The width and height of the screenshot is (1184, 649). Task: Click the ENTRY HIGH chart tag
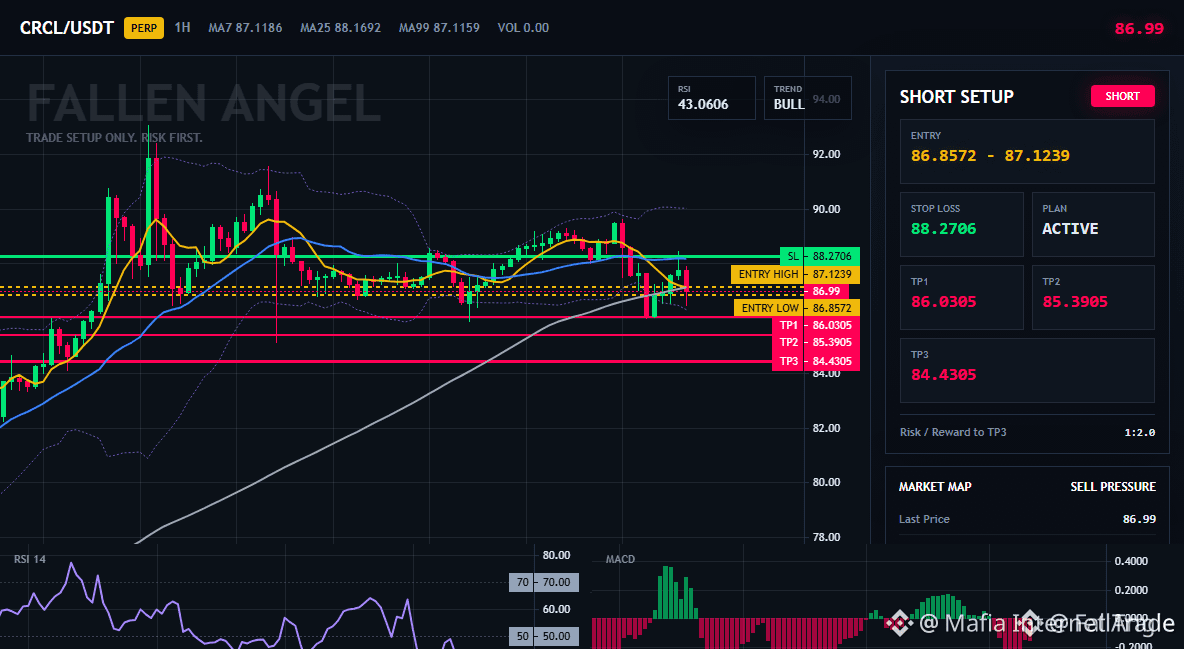point(768,274)
